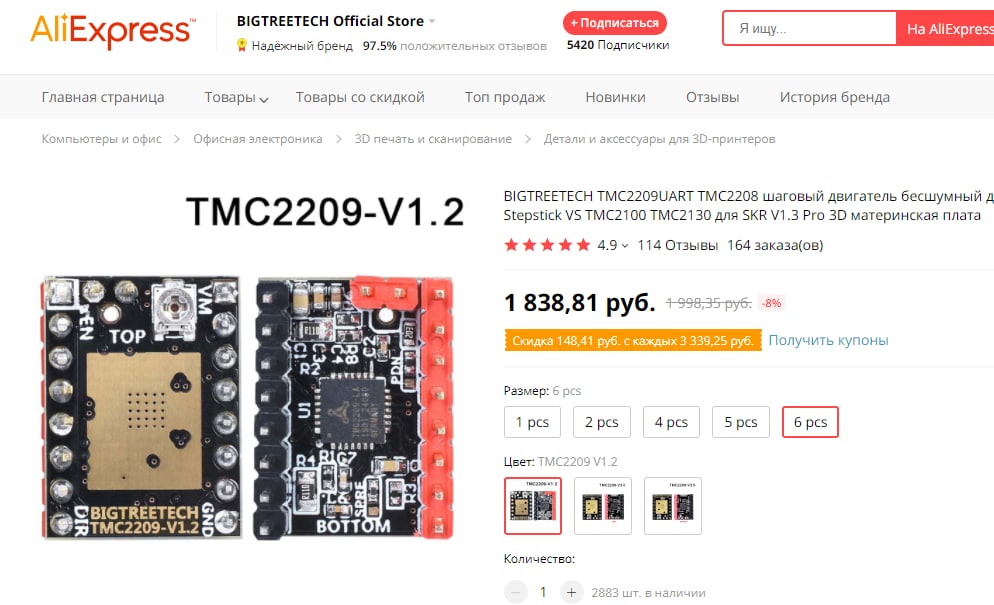The image size is (994, 605).
Task: Choose the 6 pcs size option
Action: tap(810, 422)
